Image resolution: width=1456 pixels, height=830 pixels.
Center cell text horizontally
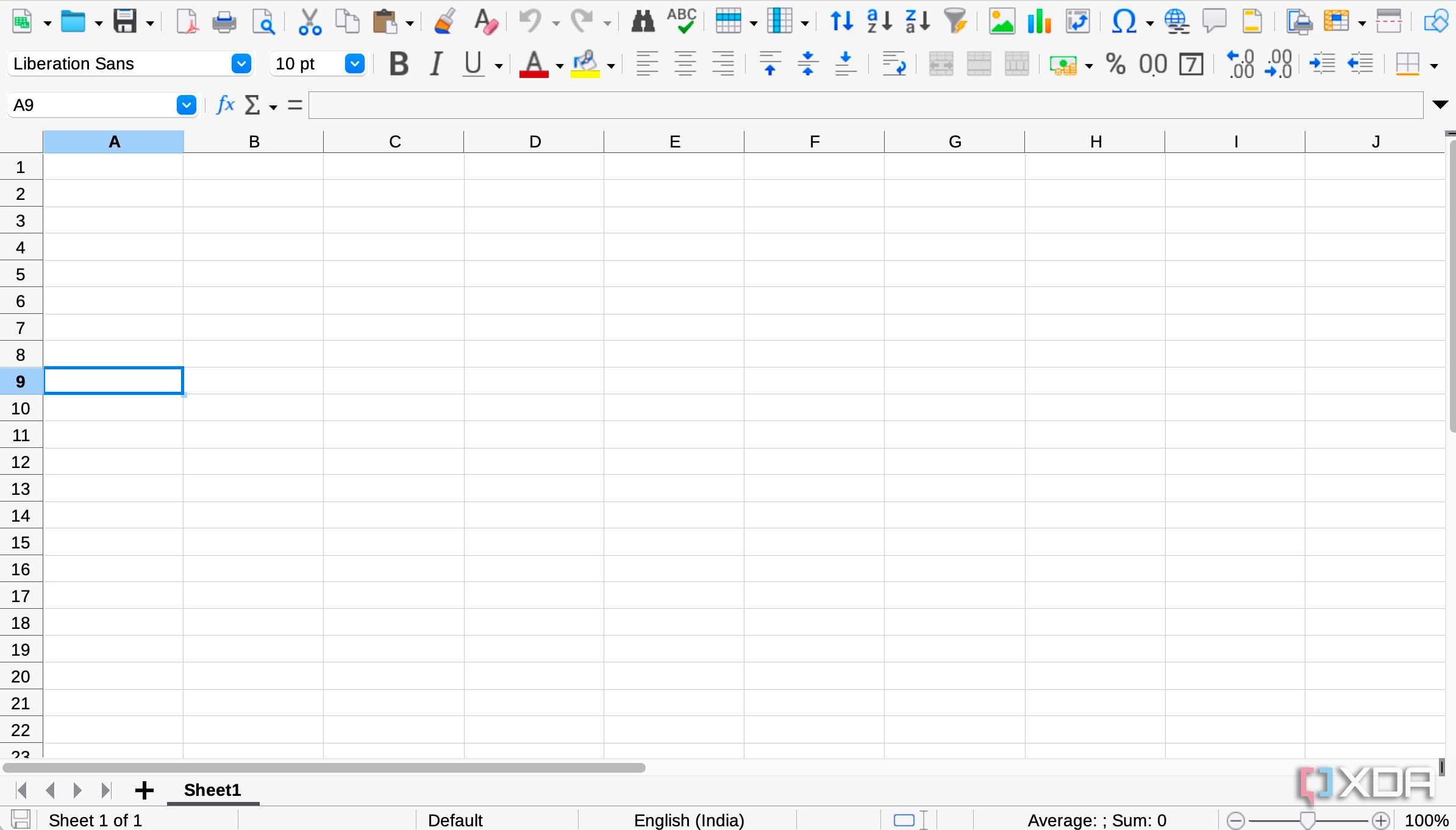coord(685,64)
